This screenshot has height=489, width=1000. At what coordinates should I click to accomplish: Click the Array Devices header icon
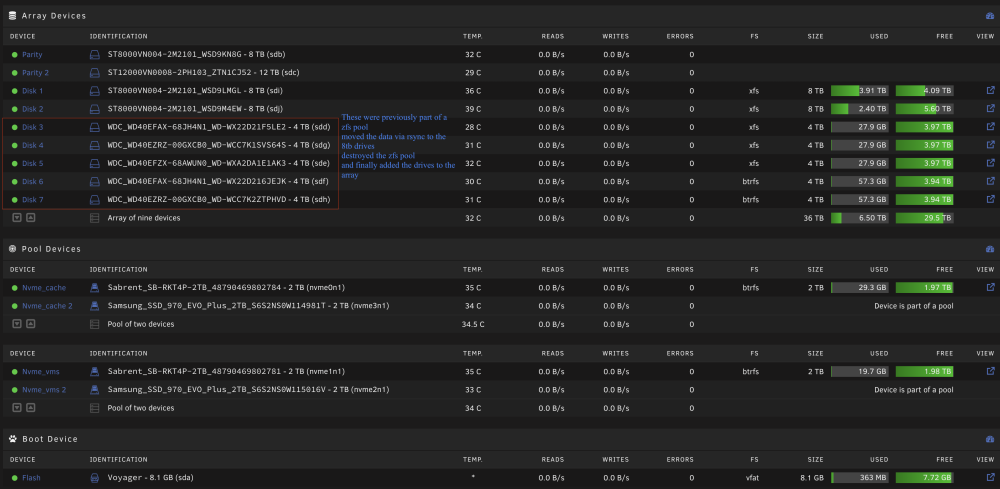click(13, 15)
